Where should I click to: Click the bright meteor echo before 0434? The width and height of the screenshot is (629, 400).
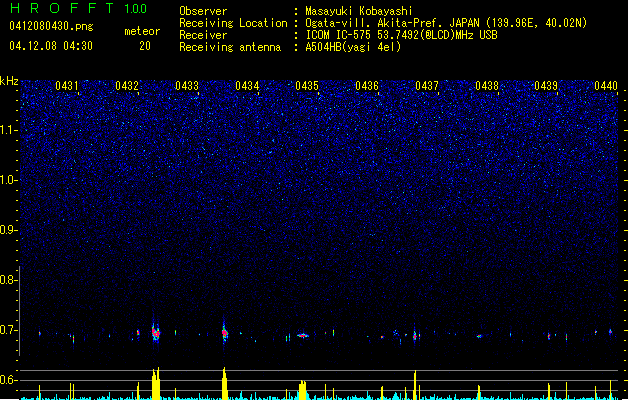pos(225,333)
